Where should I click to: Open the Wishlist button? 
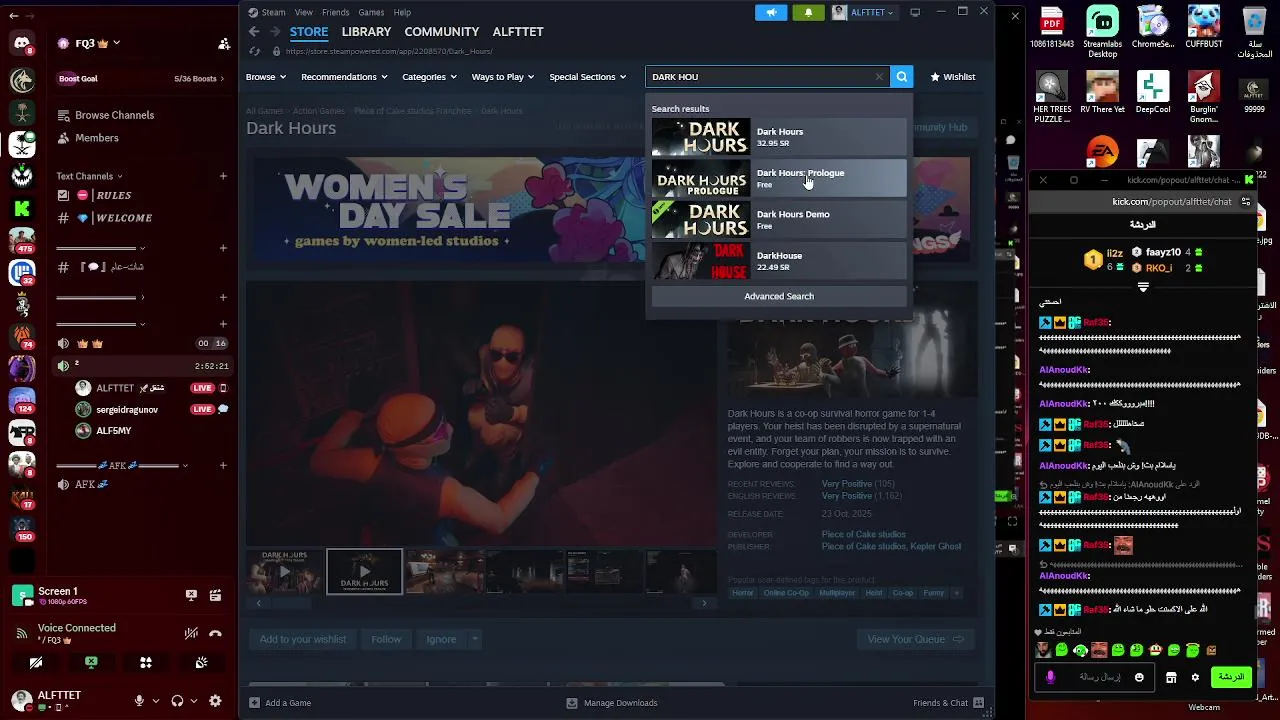tap(952, 77)
